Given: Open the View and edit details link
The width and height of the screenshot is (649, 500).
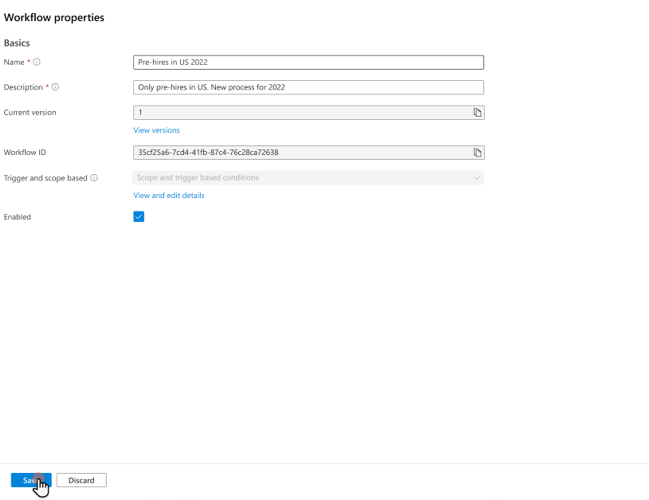Looking at the screenshot, I should (x=169, y=195).
